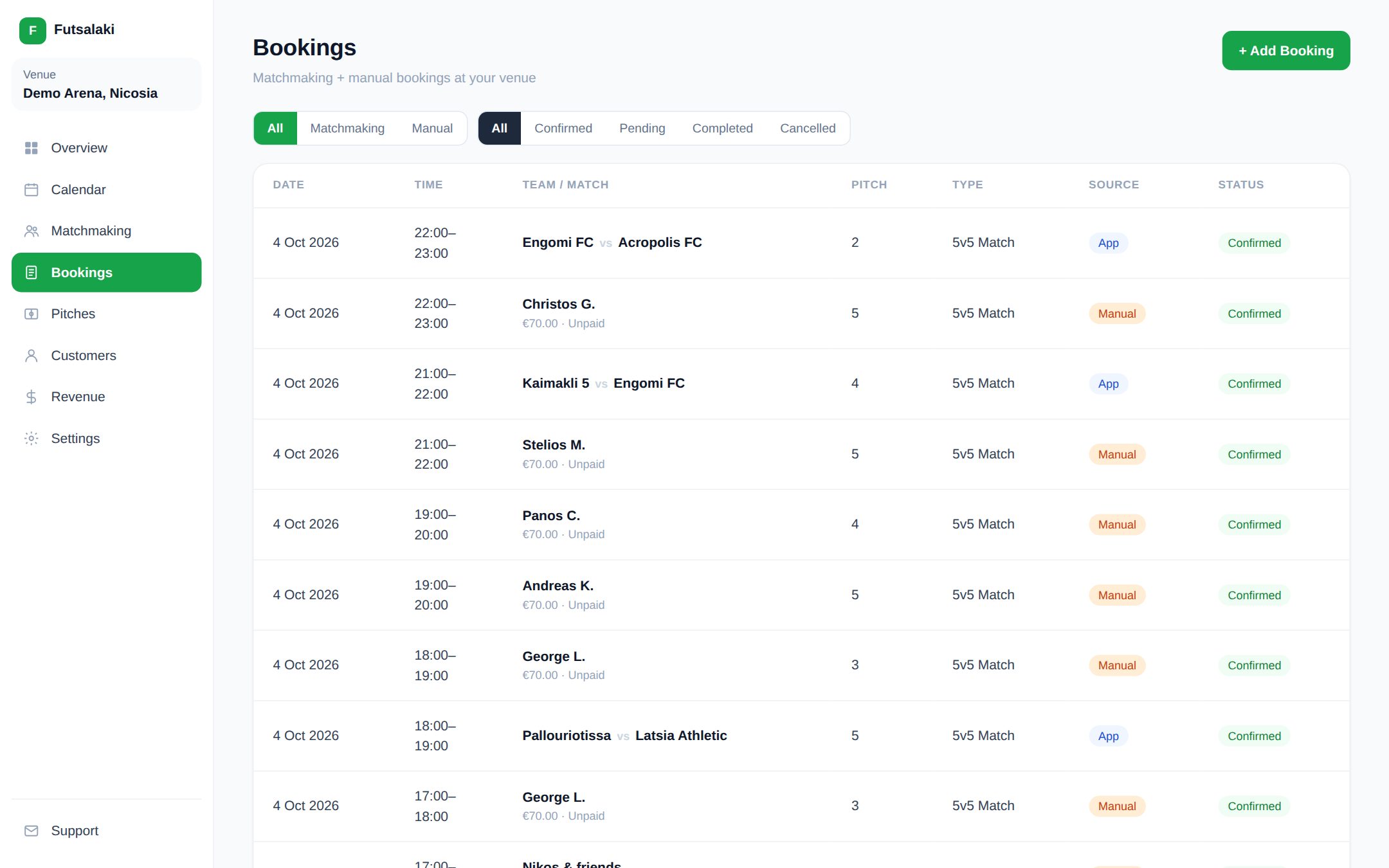The width and height of the screenshot is (1389, 868).
Task: Click Manual badge in Panos C. row
Action: (1117, 525)
